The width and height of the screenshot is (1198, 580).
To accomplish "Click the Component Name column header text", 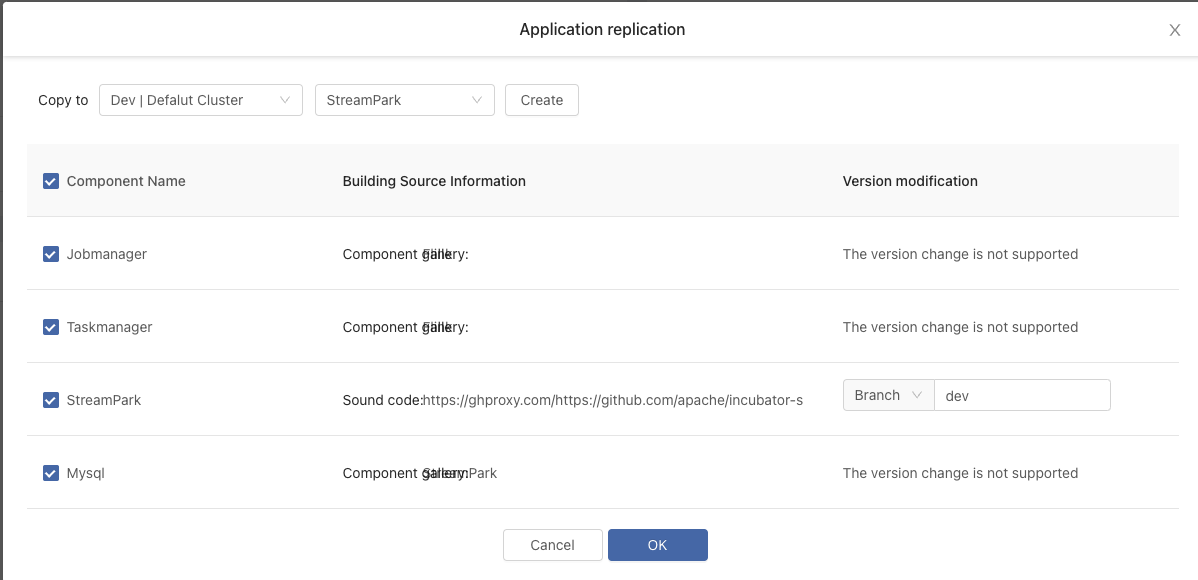I will [126, 181].
